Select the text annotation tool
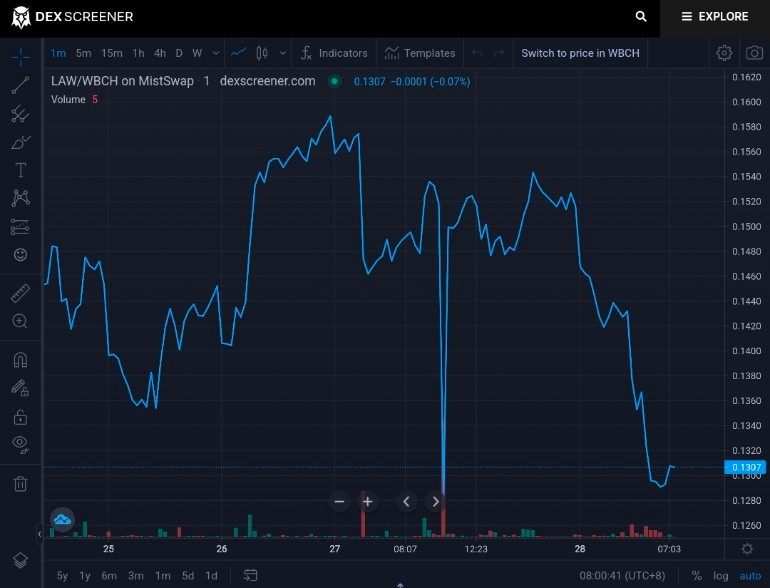This screenshot has width=770, height=588. pos(20,170)
